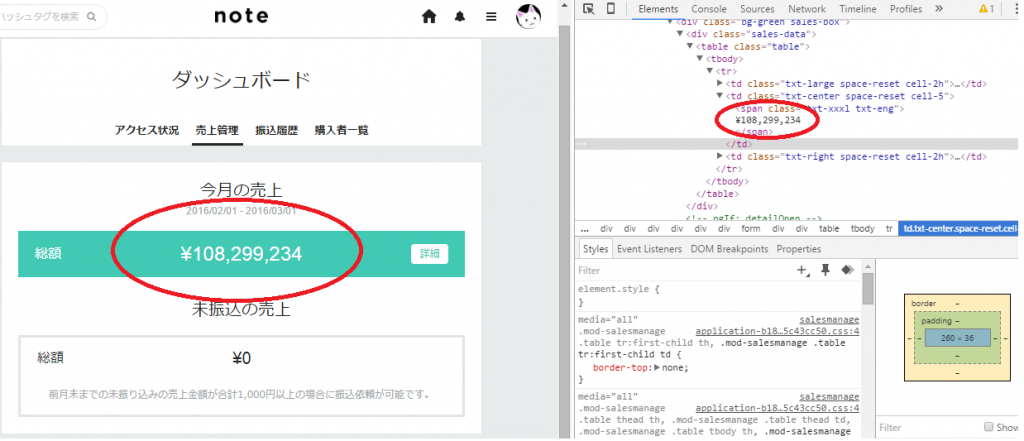Add new style rule plus icon
The width and height of the screenshot is (1024, 441).
801,270
